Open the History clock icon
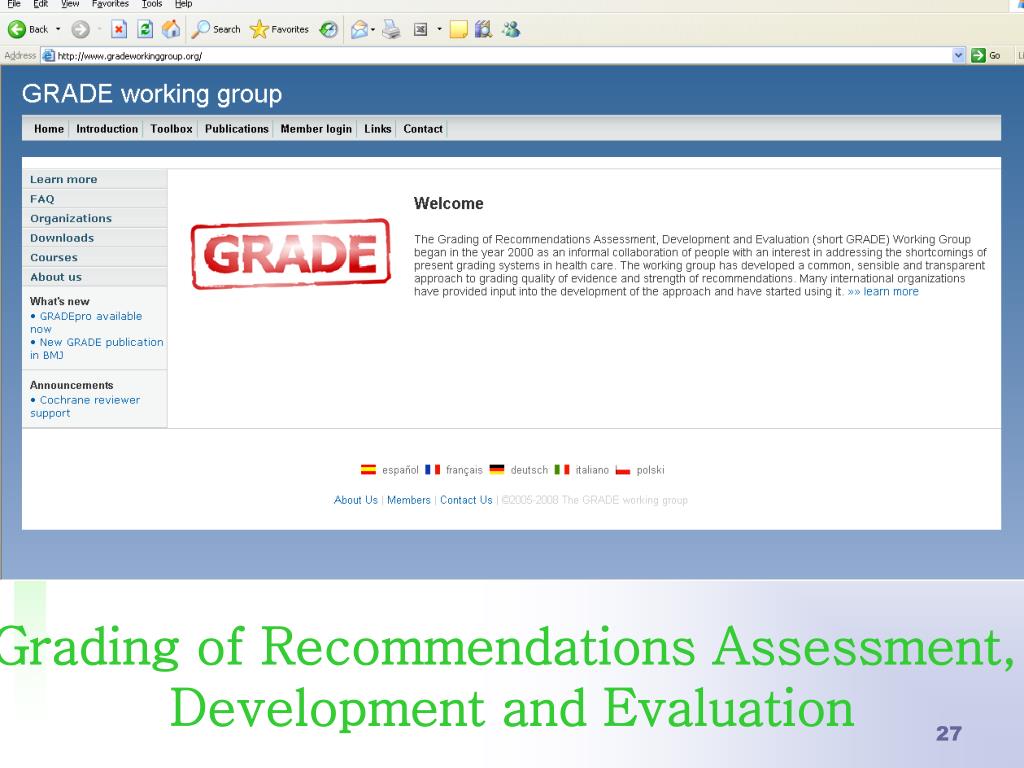This screenshot has width=1024, height=768. pyautogui.click(x=328, y=29)
